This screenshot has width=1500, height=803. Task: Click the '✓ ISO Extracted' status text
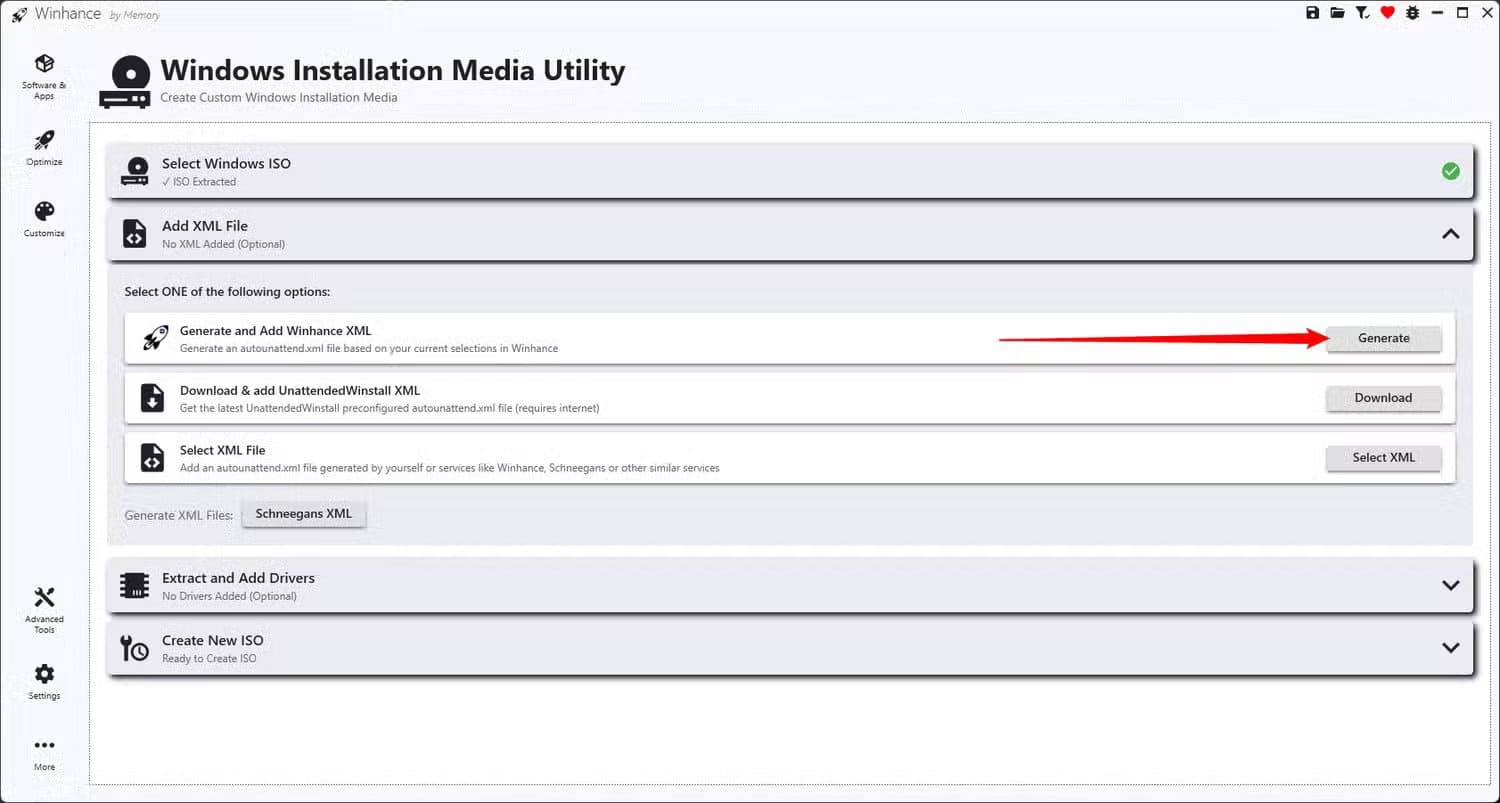tap(199, 182)
